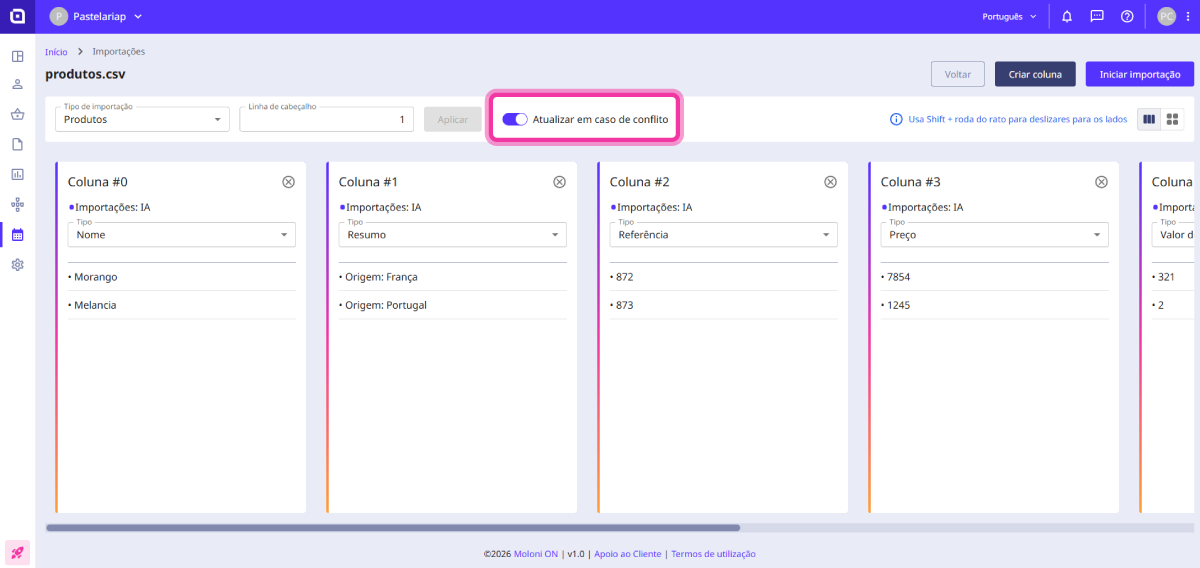Open Tipo de importação Produtos dropdown
This screenshot has width=1200, height=568.
click(142, 119)
